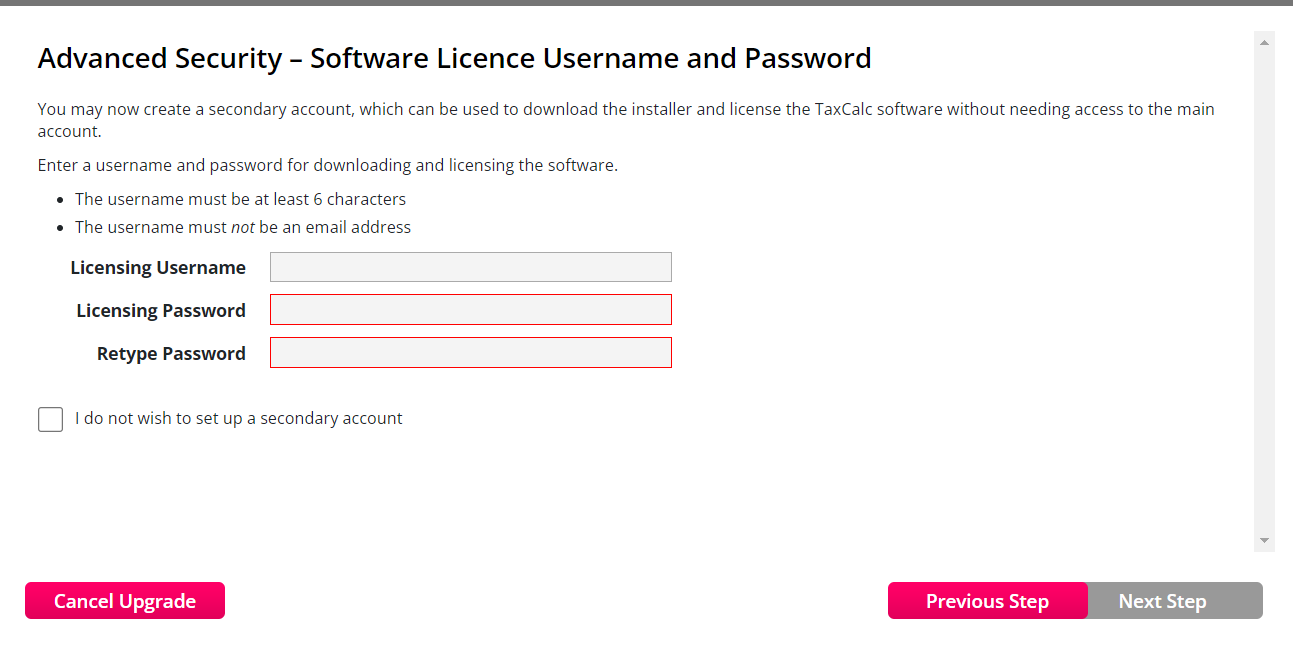Focus the Licensing Password input box
Viewport: 1293px width, 645px height.
click(x=470, y=310)
